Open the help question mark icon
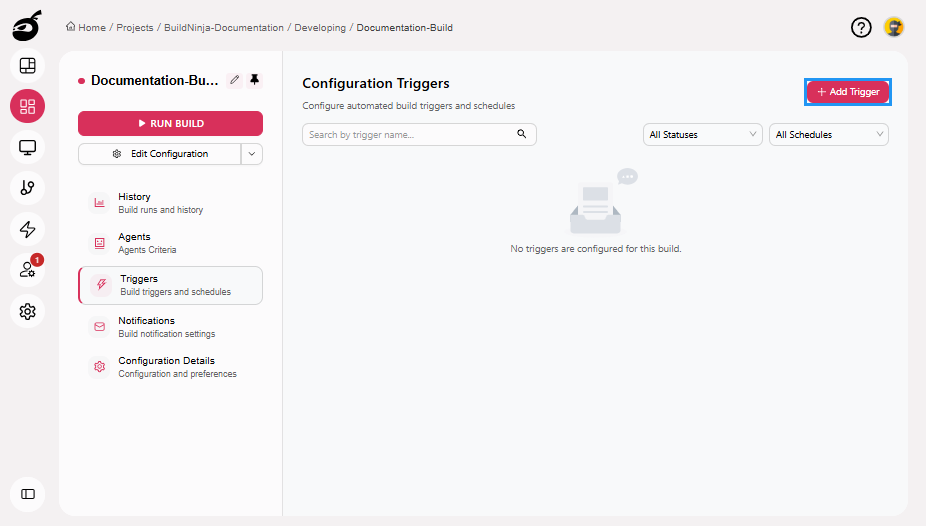Image resolution: width=926 pixels, height=526 pixels. click(x=861, y=27)
